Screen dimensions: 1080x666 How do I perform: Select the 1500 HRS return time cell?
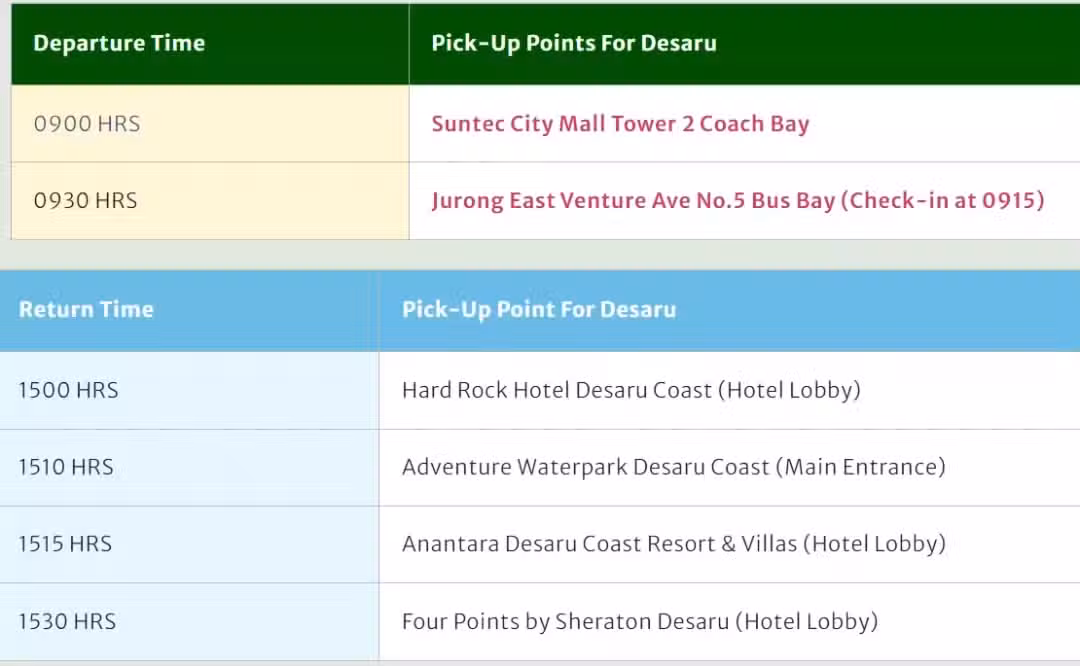[189, 391]
